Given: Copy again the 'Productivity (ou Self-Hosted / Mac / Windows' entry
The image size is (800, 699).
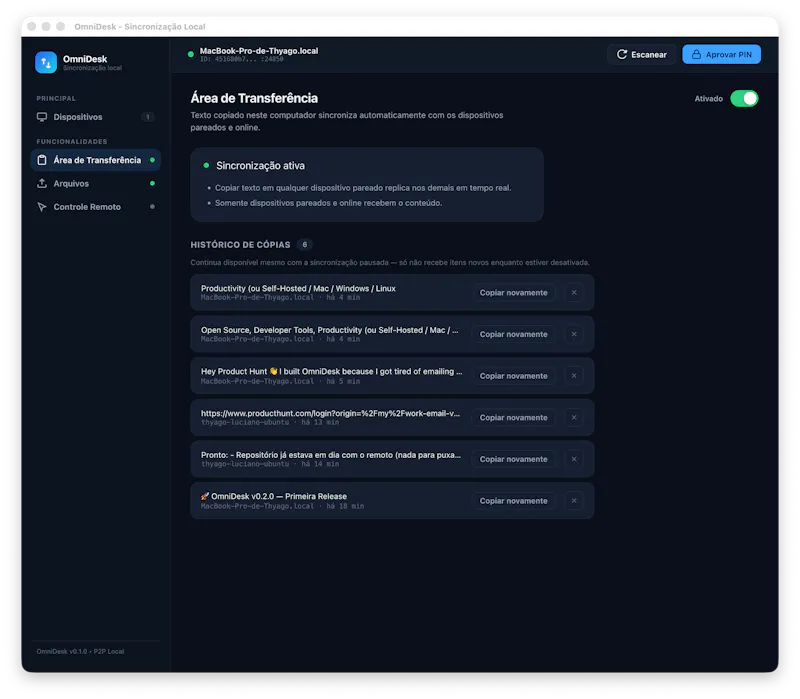Looking at the screenshot, I should pos(513,292).
